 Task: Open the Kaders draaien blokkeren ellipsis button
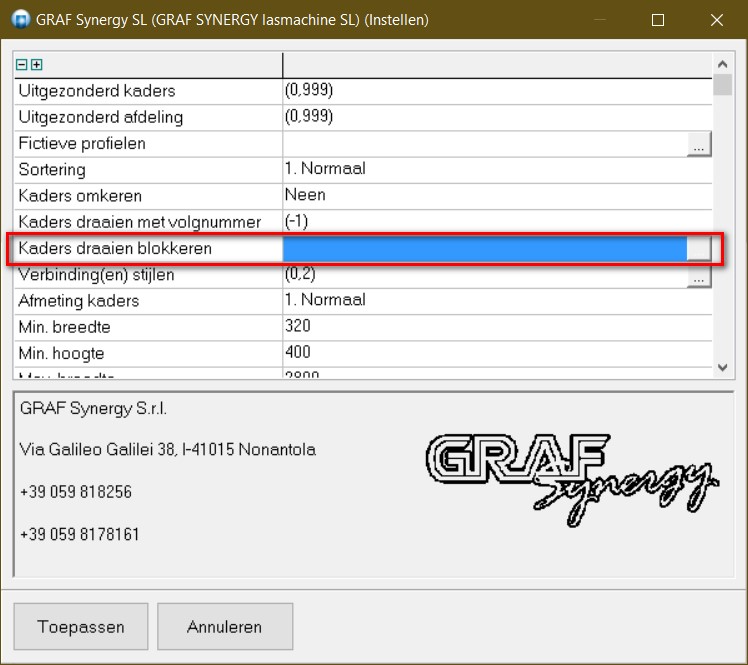pos(699,249)
